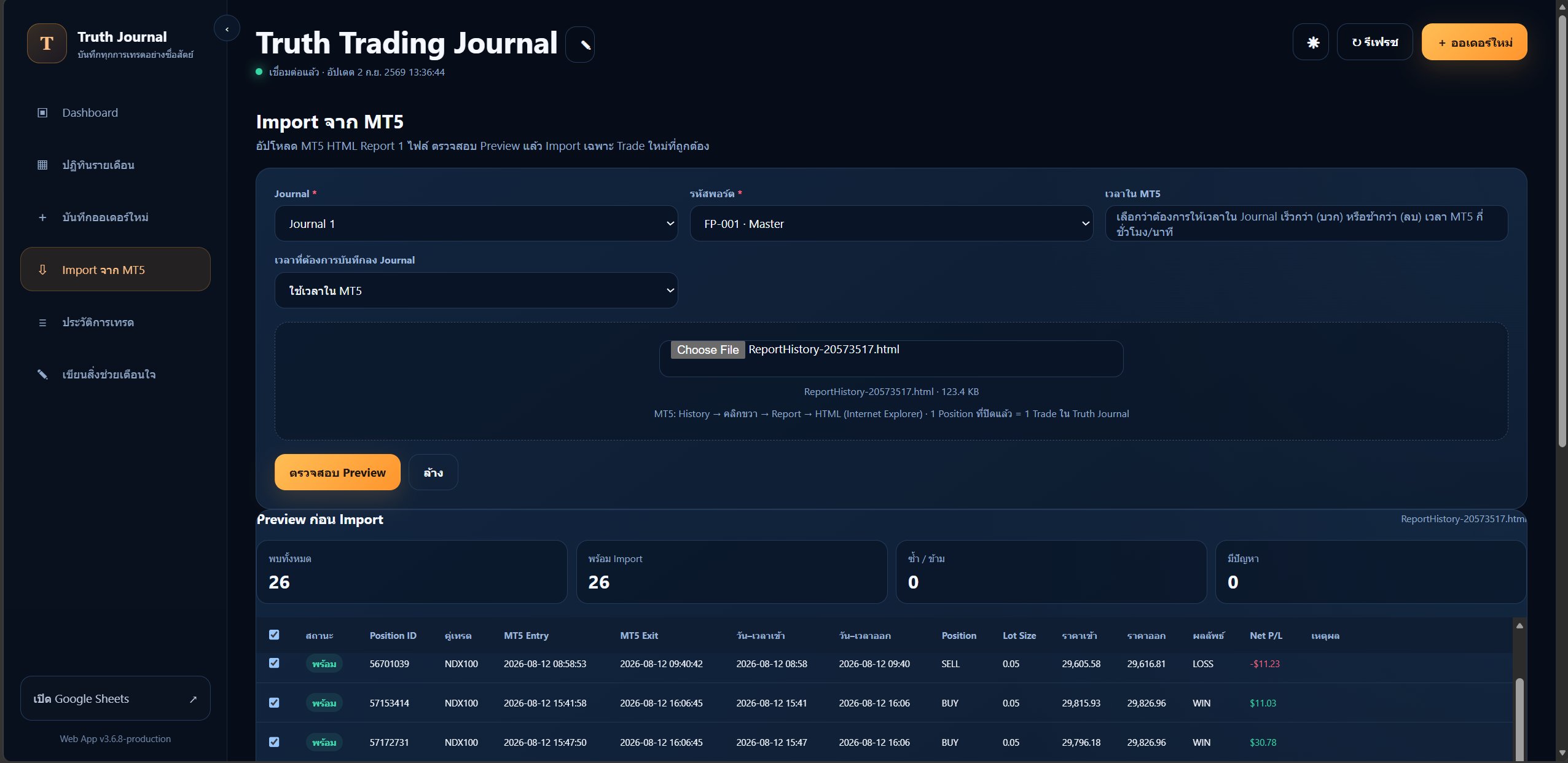Click the pencil edit icon beside the title
The image size is (1568, 763).
[x=580, y=44]
